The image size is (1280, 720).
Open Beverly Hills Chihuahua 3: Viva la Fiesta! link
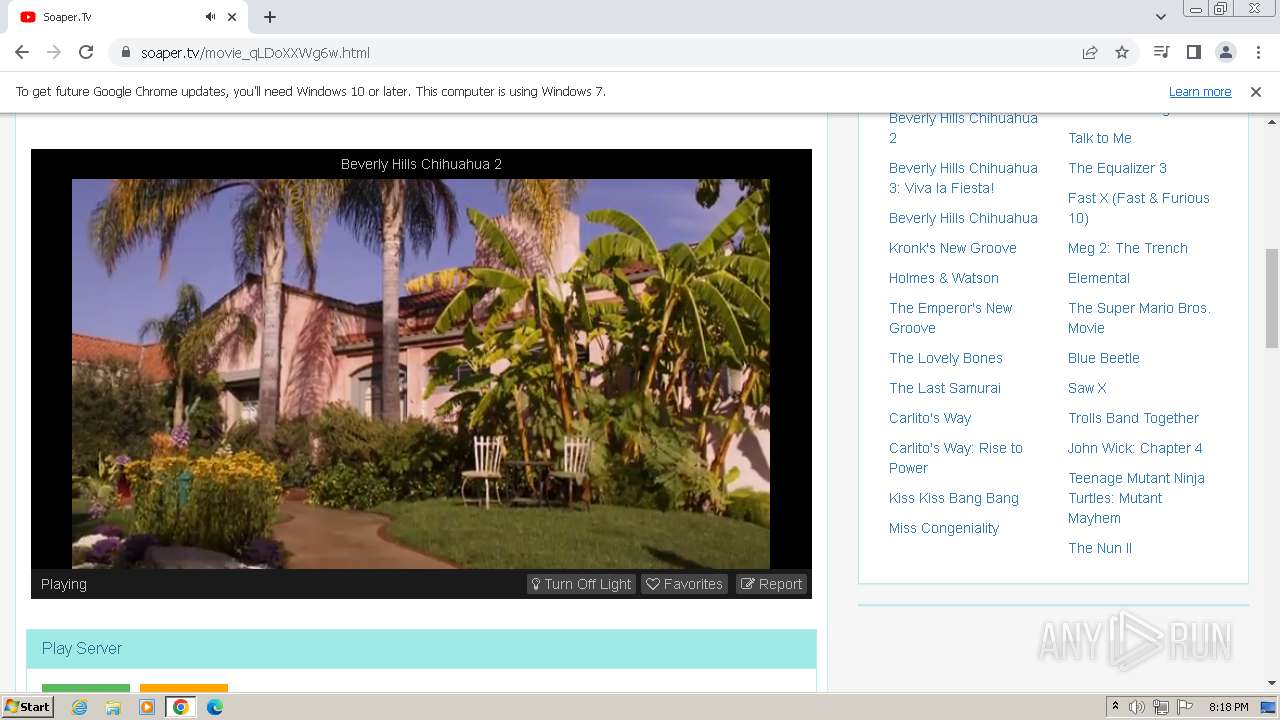[963, 178]
